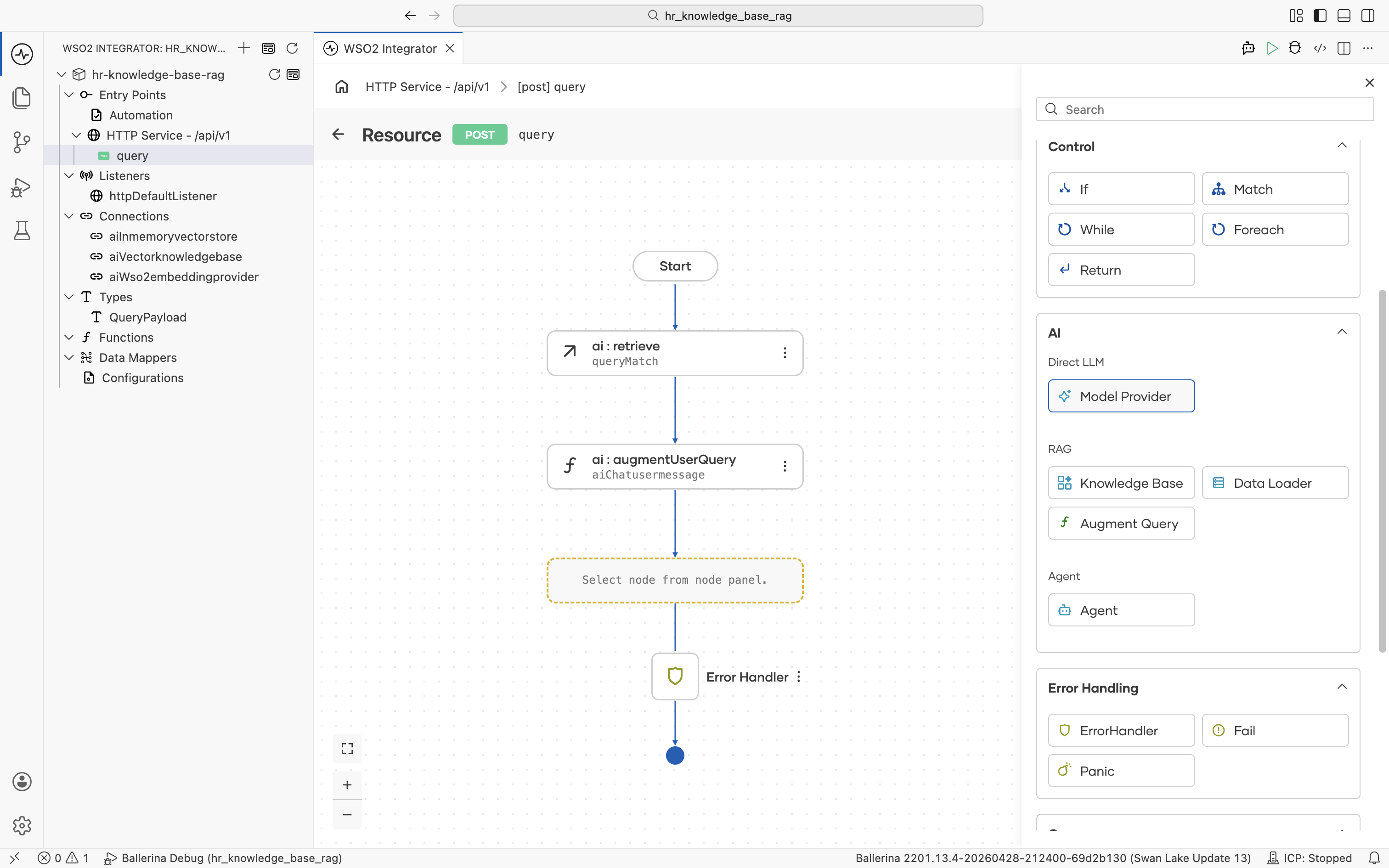Click the home icon in breadcrumb
The image size is (1389, 868).
pos(342,87)
